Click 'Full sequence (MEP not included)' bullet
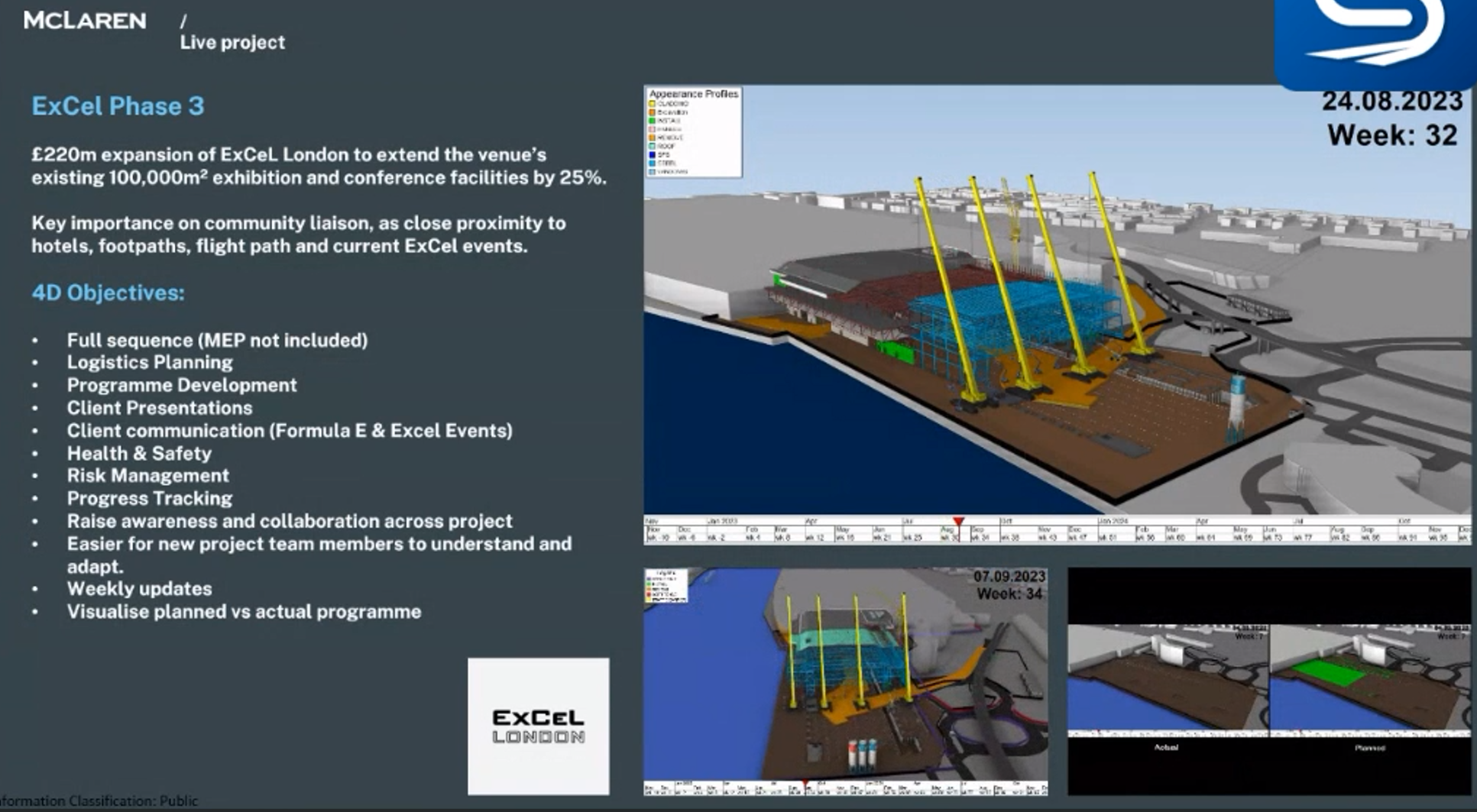This screenshot has width=1477, height=812. [x=217, y=340]
